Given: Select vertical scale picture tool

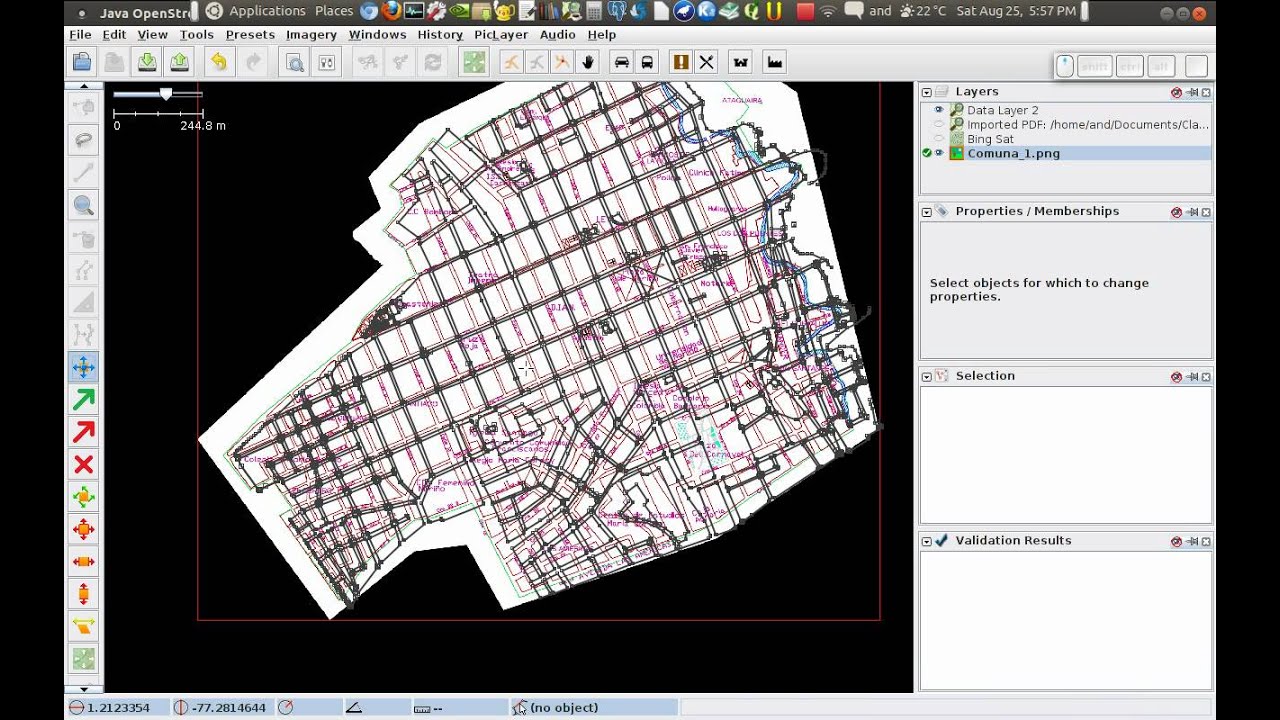Looking at the screenshot, I should pyautogui.click(x=84, y=595).
